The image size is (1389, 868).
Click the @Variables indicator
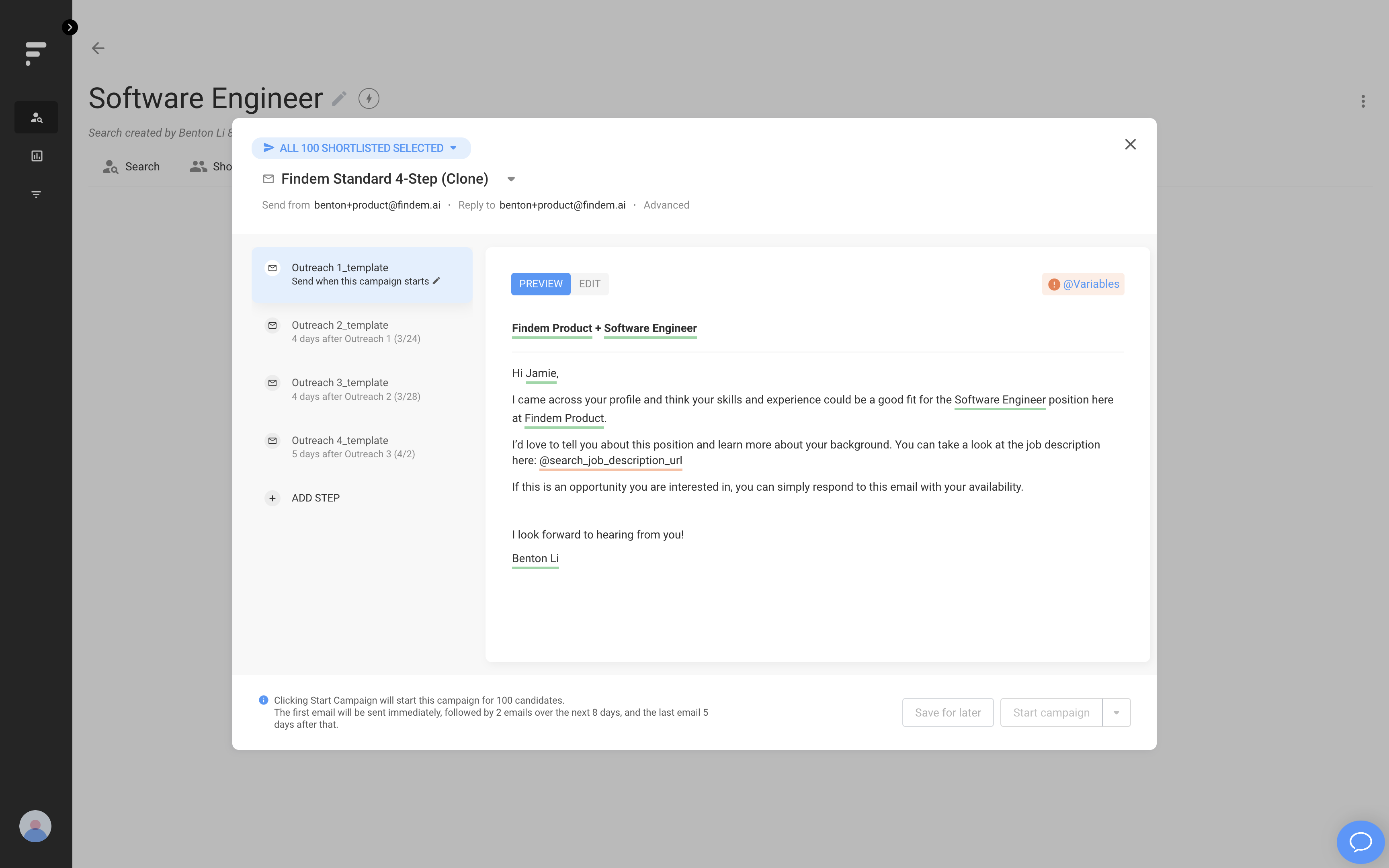(x=1082, y=284)
